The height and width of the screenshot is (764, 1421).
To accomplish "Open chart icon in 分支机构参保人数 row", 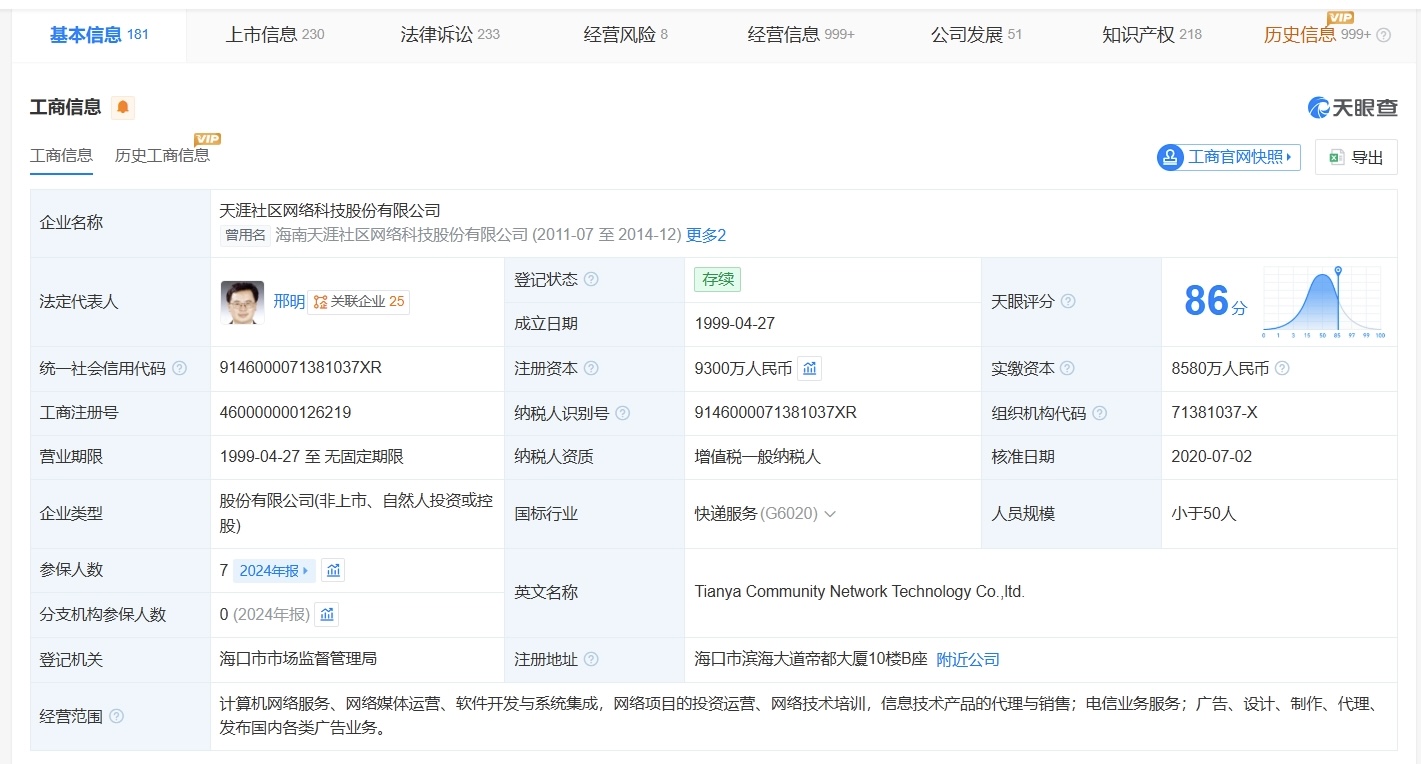I will coord(327,614).
